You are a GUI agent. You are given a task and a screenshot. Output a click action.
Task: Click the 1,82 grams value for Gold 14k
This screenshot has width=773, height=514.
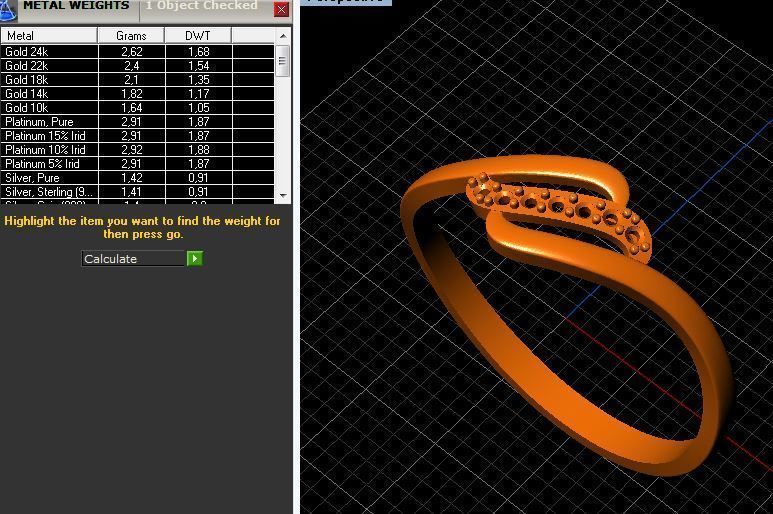(x=132, y=94)
